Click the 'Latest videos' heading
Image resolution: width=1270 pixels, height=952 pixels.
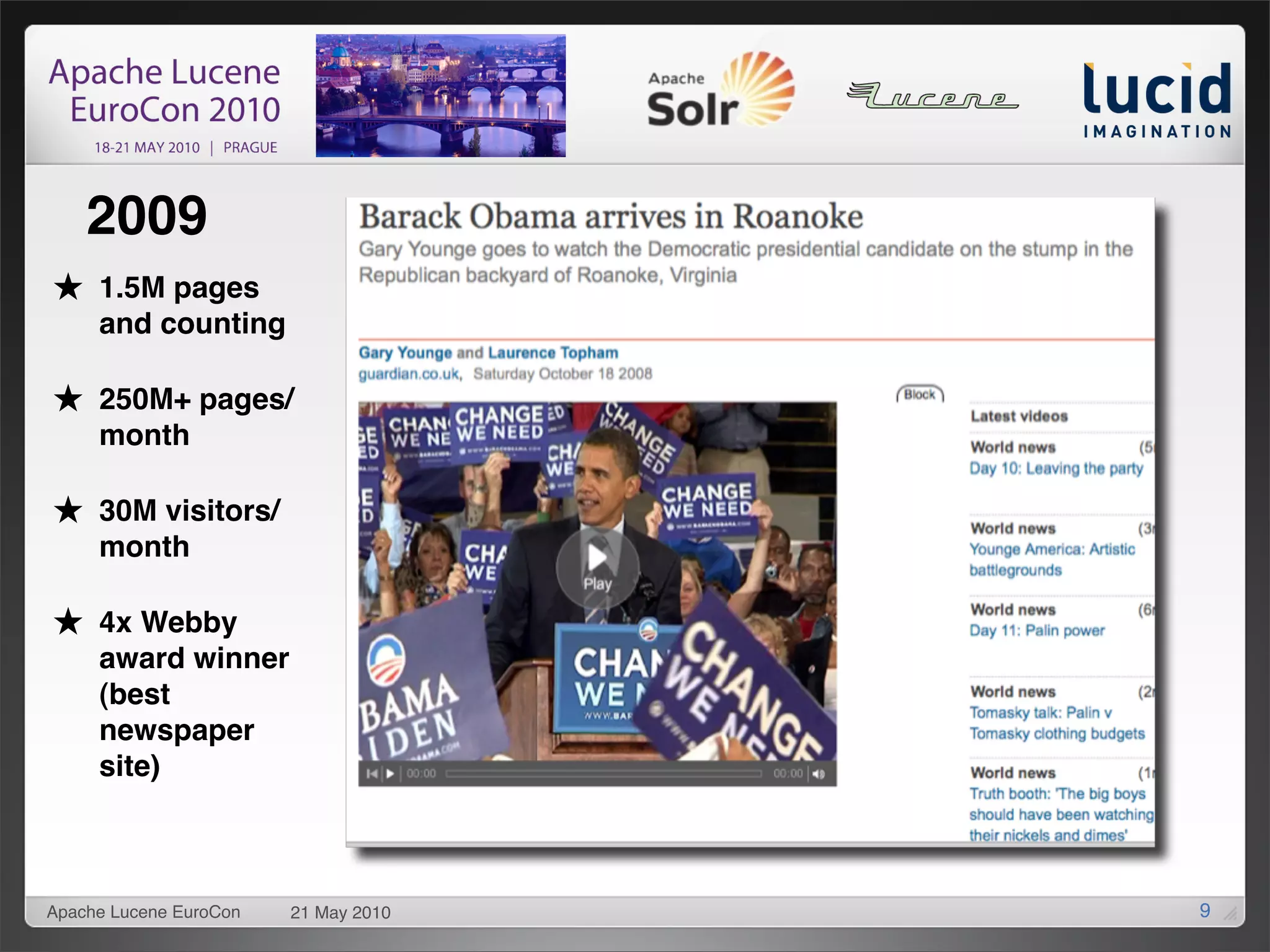[1019, 416]
